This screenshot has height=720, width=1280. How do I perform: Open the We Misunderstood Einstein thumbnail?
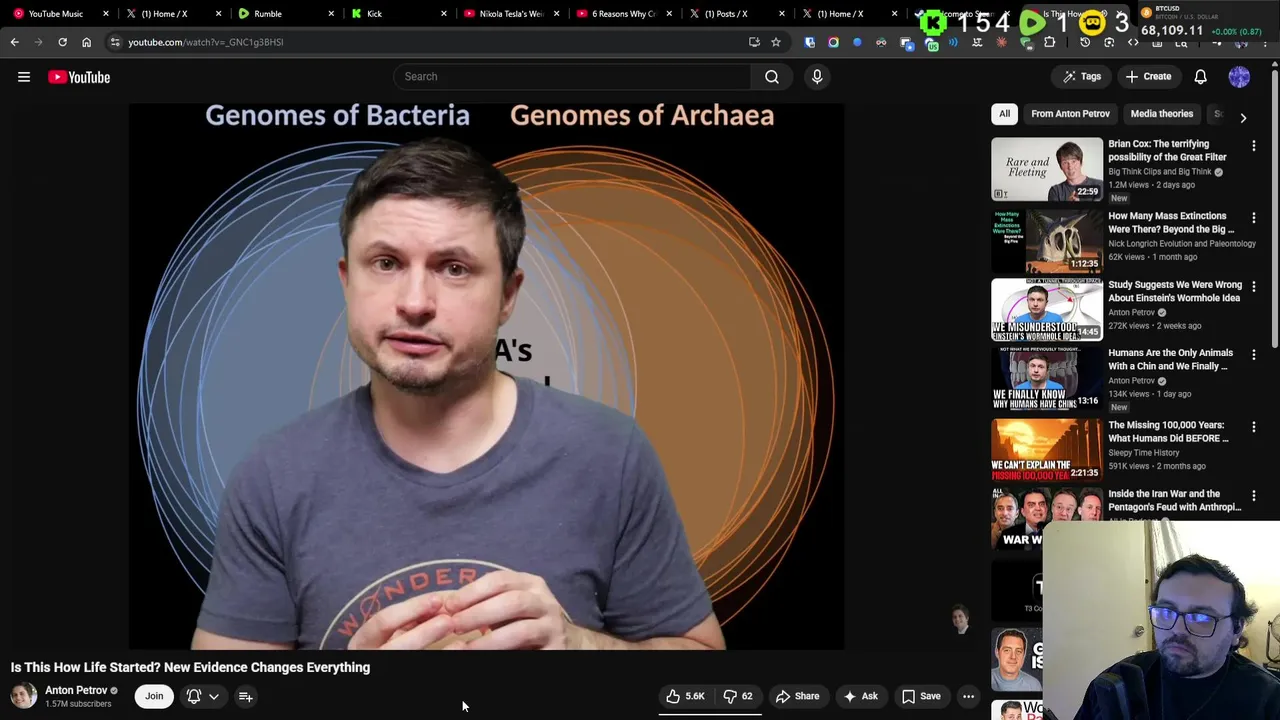pos(1047,310)
